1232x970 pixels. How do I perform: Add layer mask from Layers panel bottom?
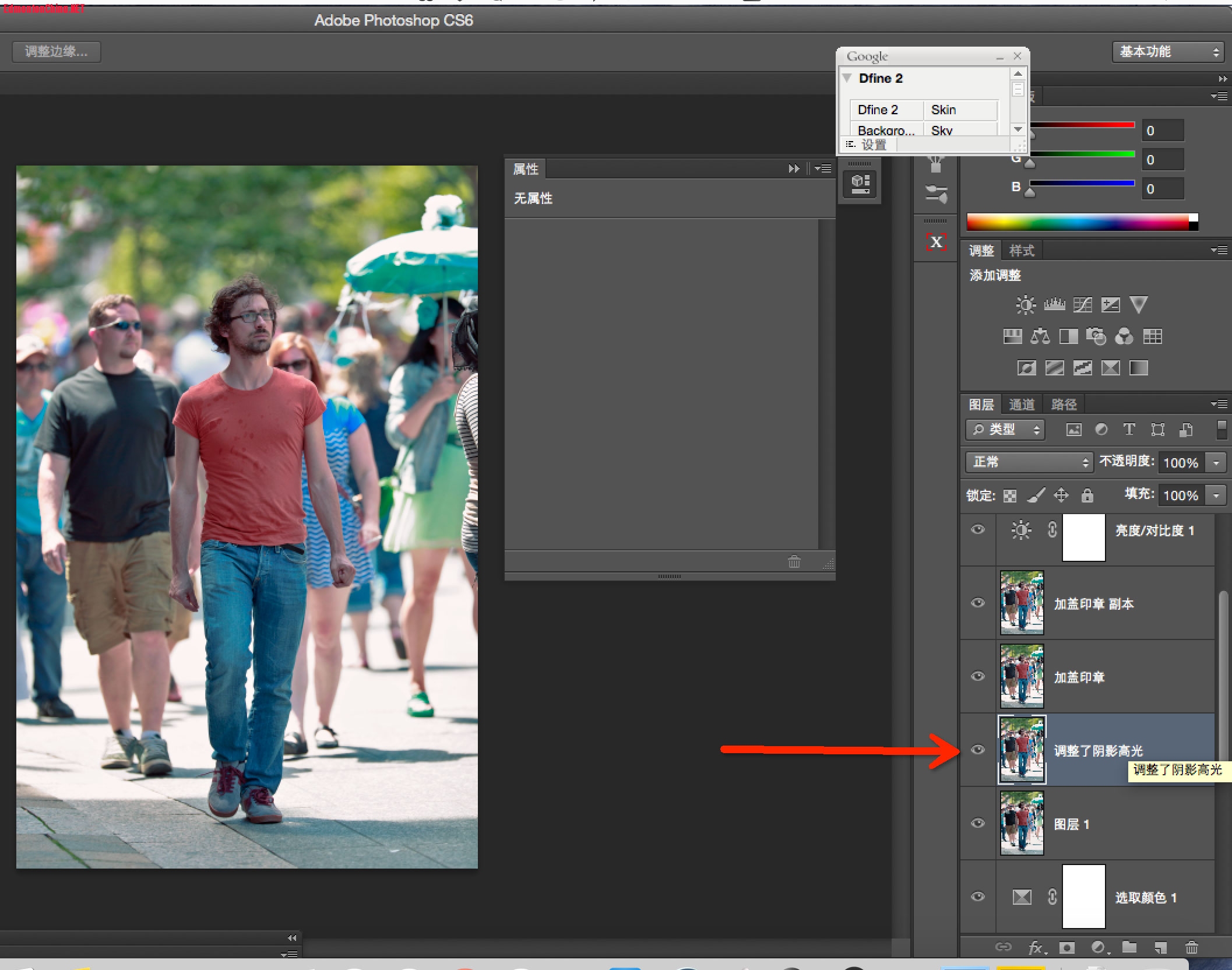coord(1067,948)
